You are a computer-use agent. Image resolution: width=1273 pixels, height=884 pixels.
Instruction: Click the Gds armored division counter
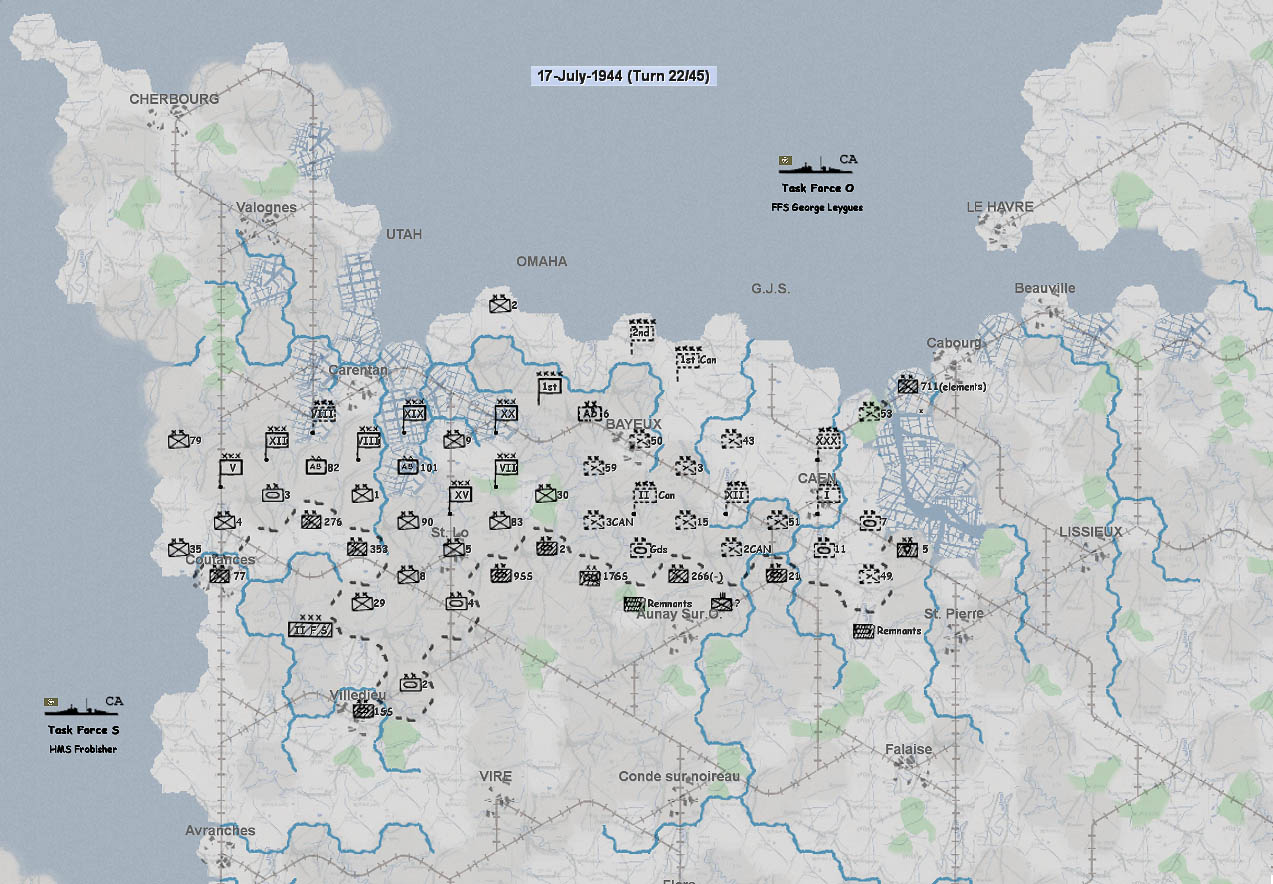point(639,549)
